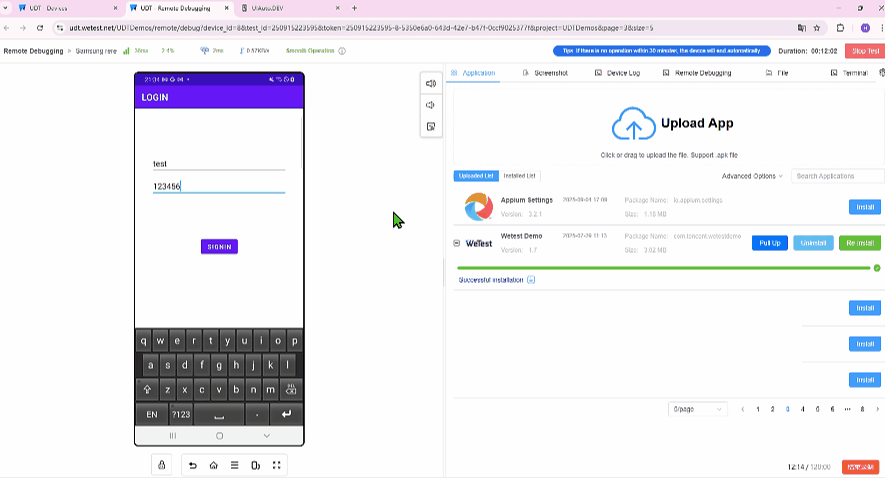Viewport: 885px width, 478px height.
Task: Tap the shift key on the phone keyboard
Action: 148,389
